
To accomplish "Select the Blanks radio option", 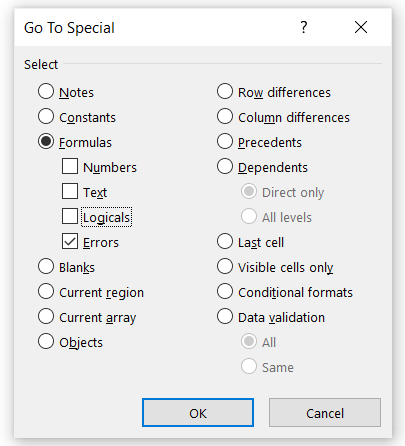I will coord(46,266).
